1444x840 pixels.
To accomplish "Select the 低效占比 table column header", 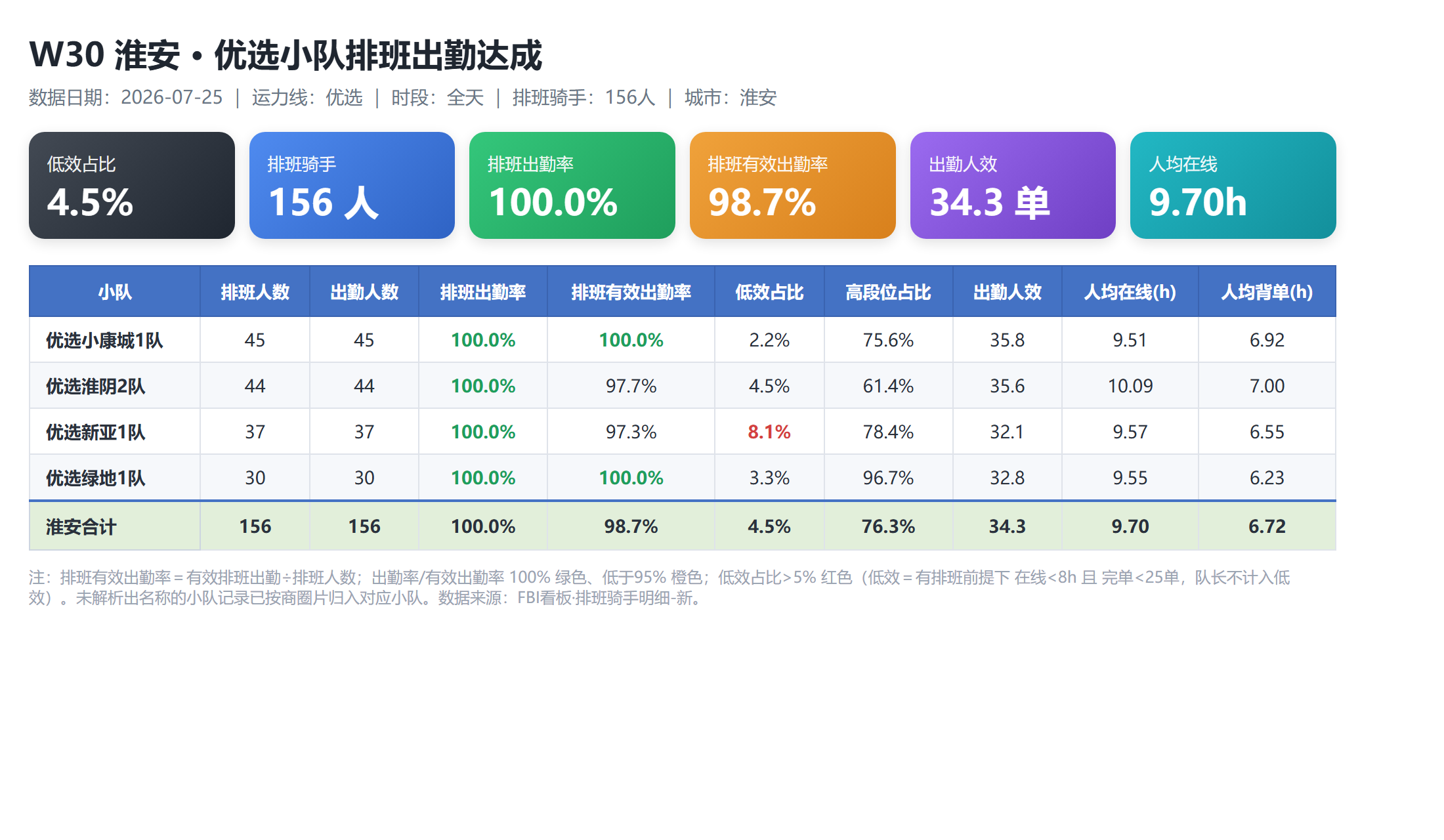I will pos(769,292).
